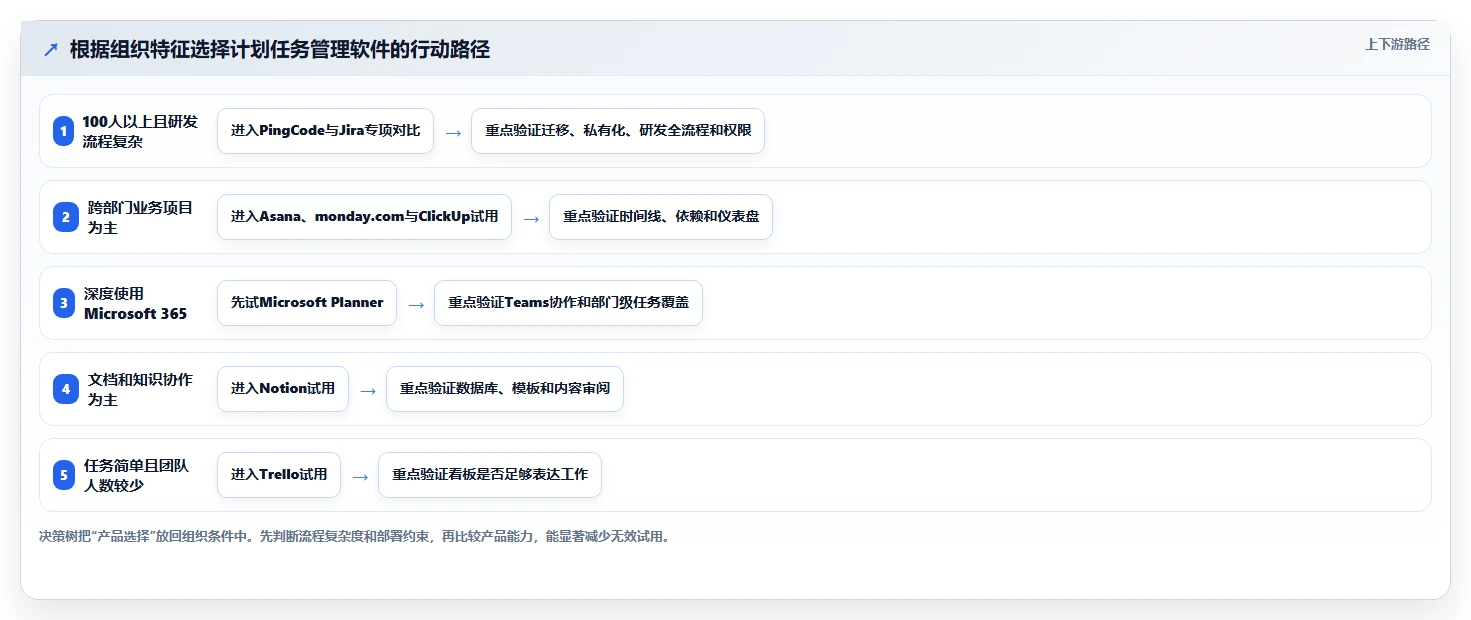Click the 先试Microsoft Planner box
This screenshot has height=620, width=1471.
tap(307, 303)
